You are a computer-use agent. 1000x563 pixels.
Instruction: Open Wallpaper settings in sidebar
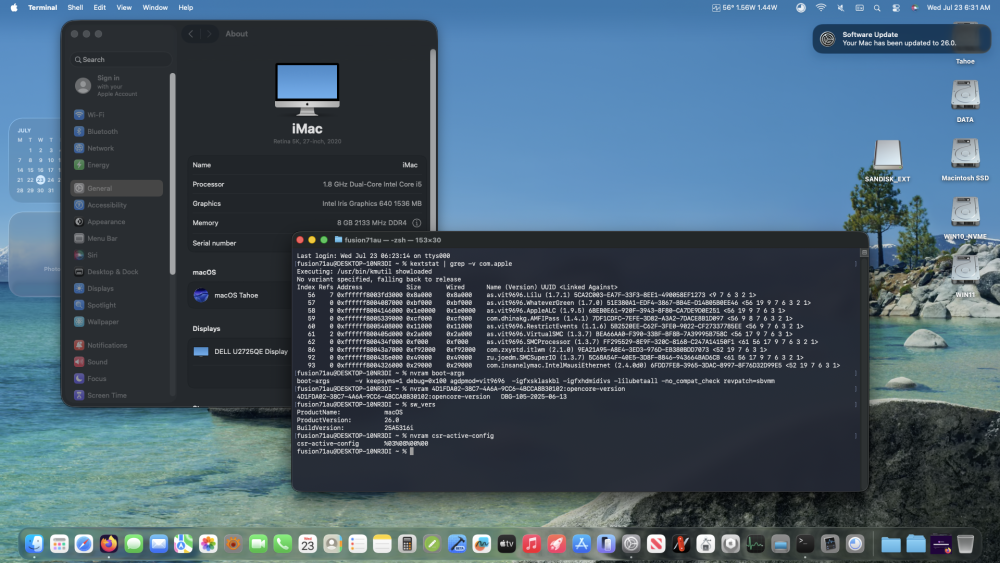point(116,321)
